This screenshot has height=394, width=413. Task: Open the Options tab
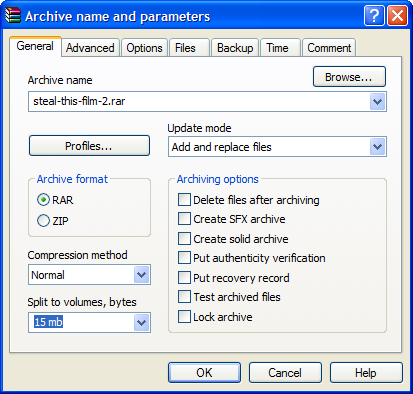(144, 48)
